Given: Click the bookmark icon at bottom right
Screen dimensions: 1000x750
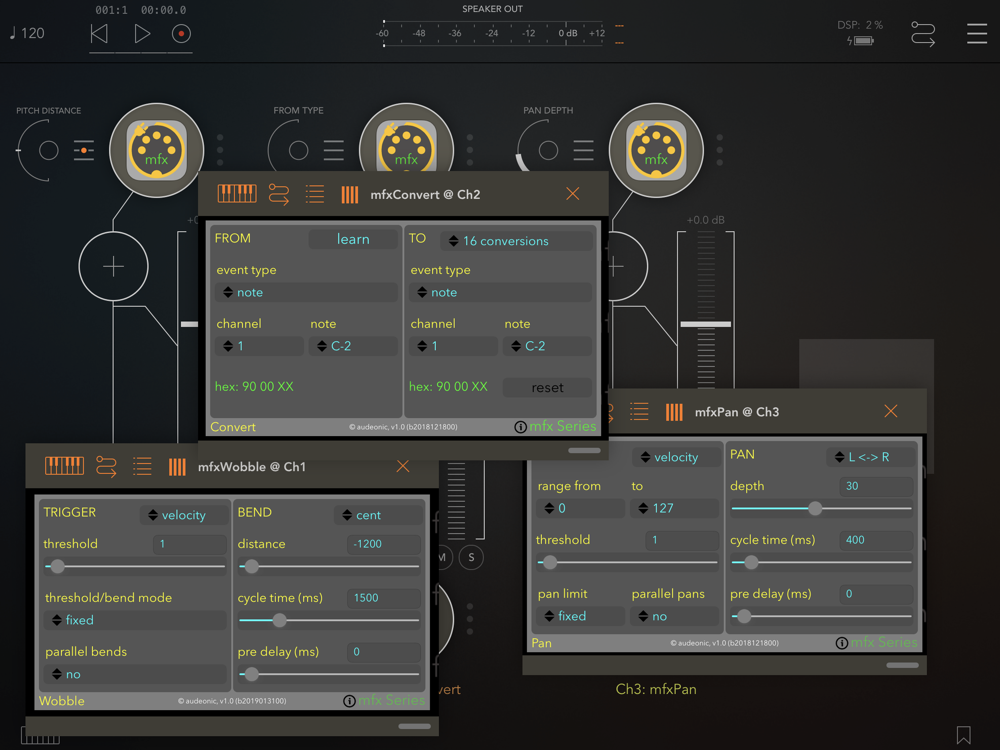Looking at the screenshot, I should [963, 735].
